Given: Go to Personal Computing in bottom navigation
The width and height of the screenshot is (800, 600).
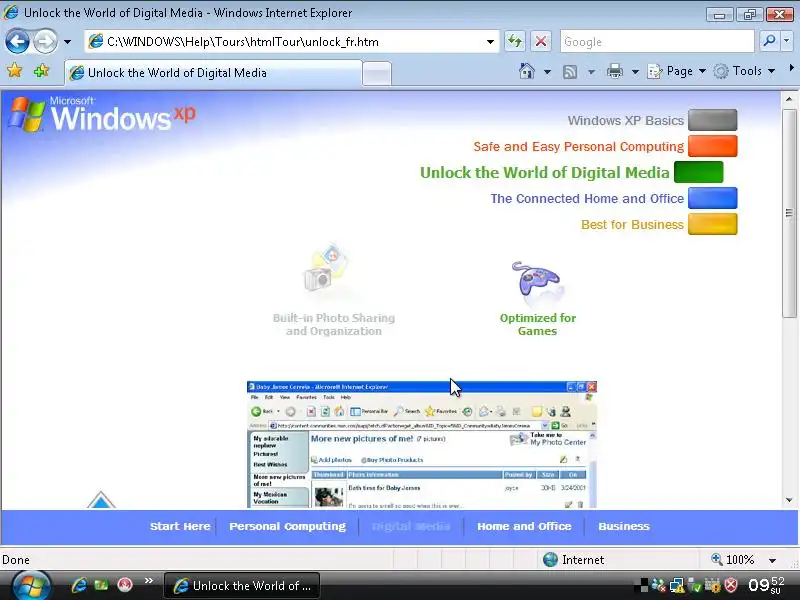Looking at the screenshot, I should click(x=287, y=526).
